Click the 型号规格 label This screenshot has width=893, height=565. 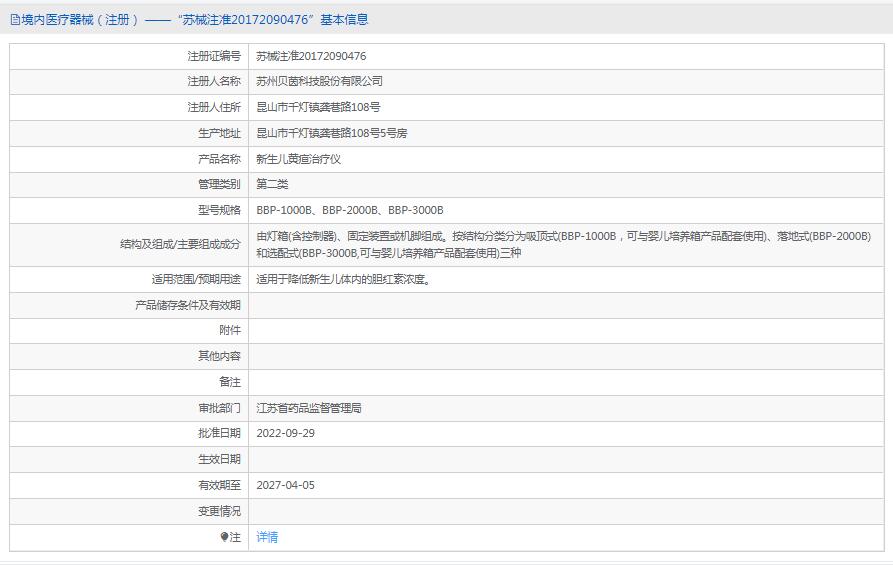[x=219, y=210]
